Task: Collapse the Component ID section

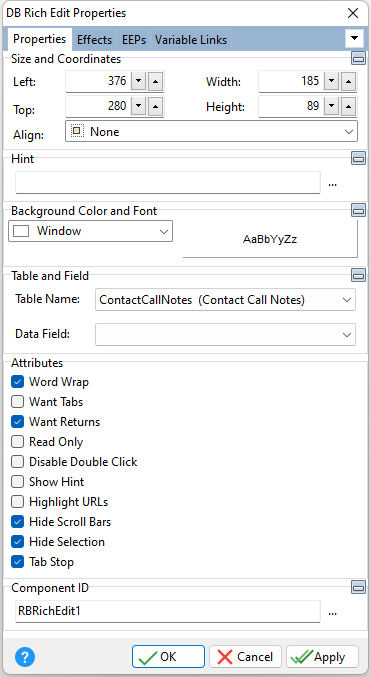Action: (358, 587)
